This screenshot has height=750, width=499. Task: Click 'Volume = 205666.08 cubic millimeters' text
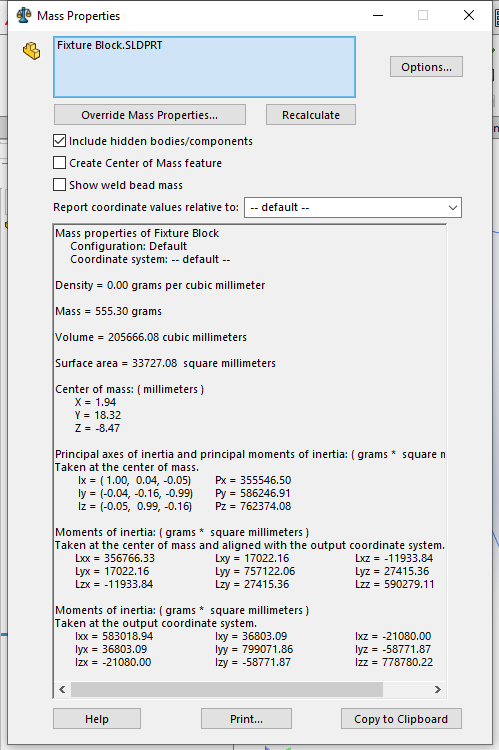(151, 337)
